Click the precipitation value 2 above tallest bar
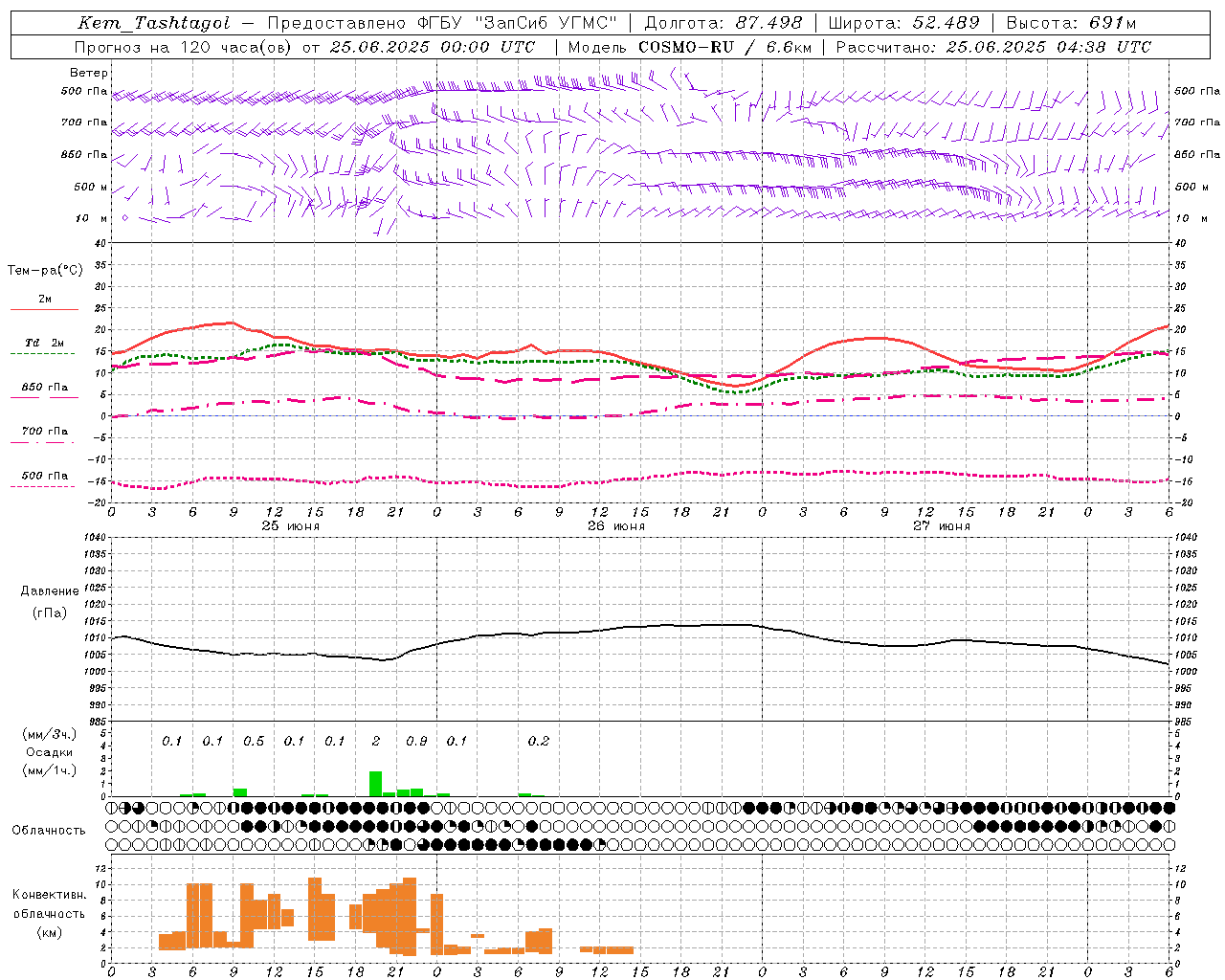 coord(376,742)
